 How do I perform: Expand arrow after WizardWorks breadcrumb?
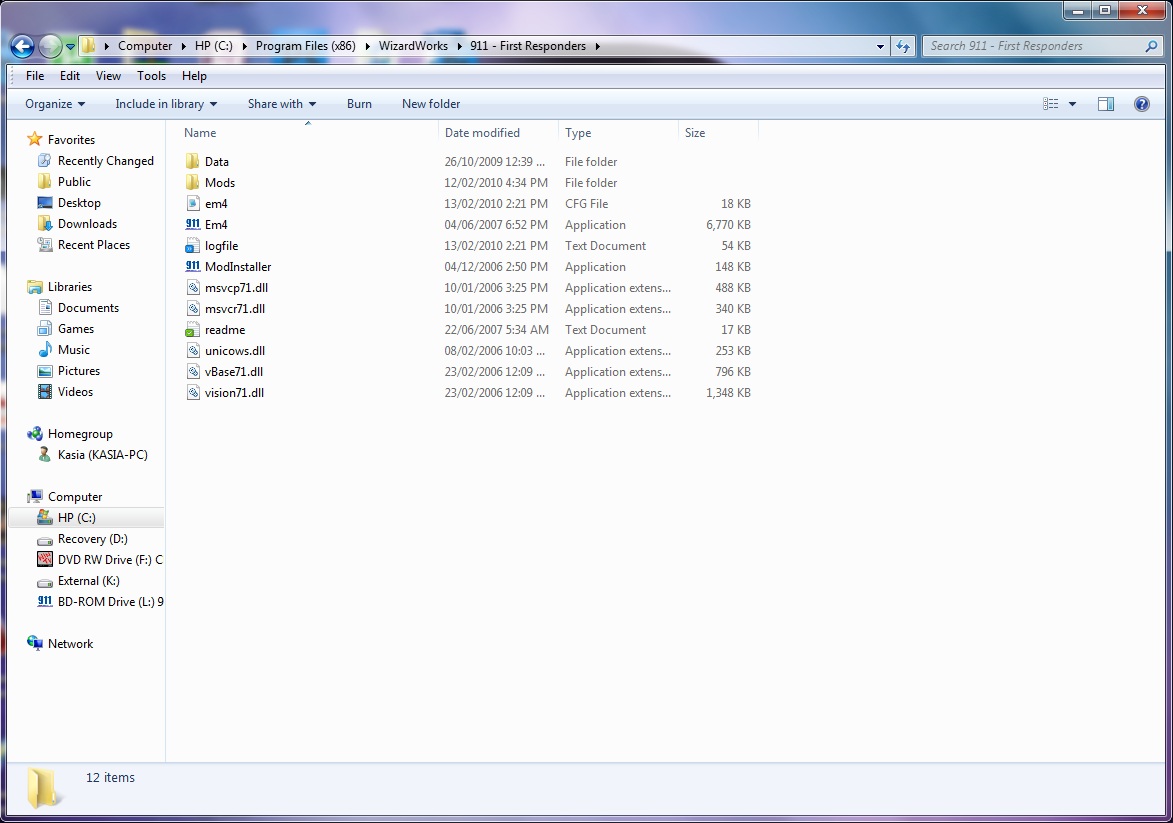(x=459, y=46)
